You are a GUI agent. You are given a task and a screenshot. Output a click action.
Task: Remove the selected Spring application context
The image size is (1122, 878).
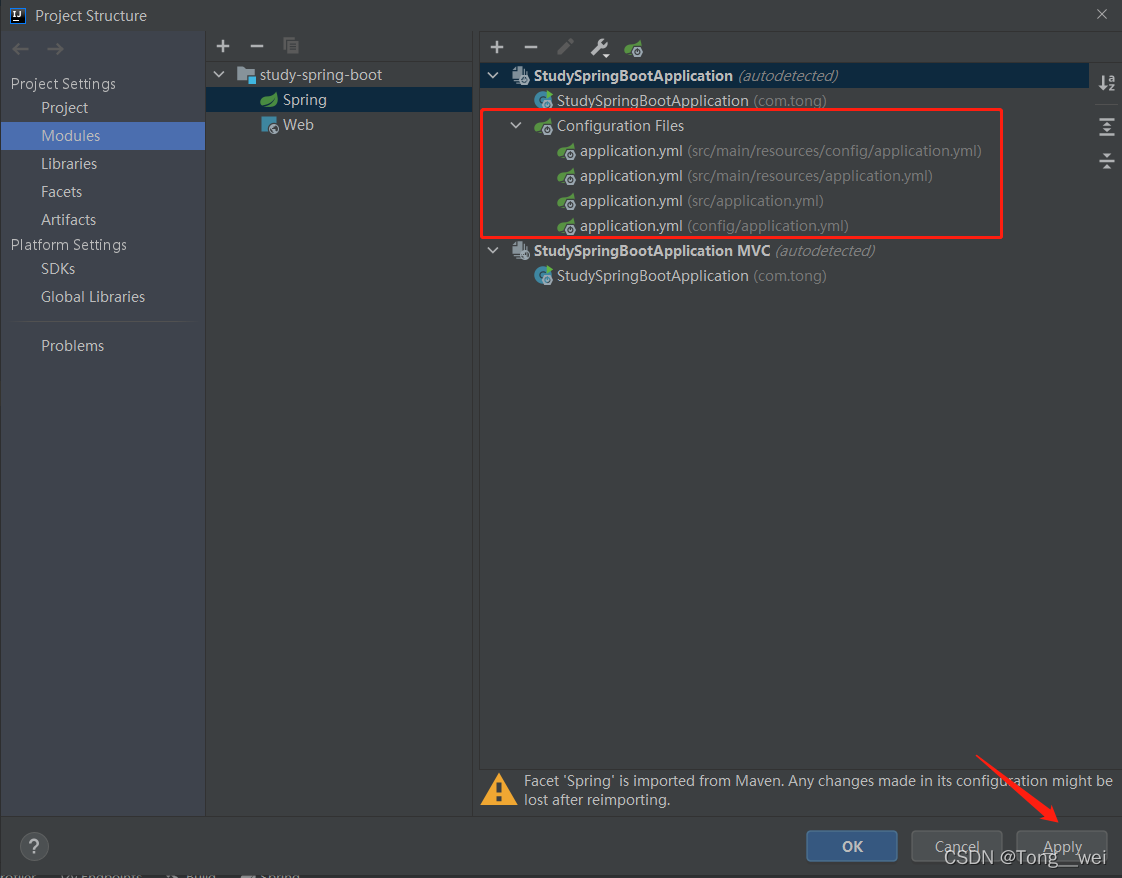(531, 48)
